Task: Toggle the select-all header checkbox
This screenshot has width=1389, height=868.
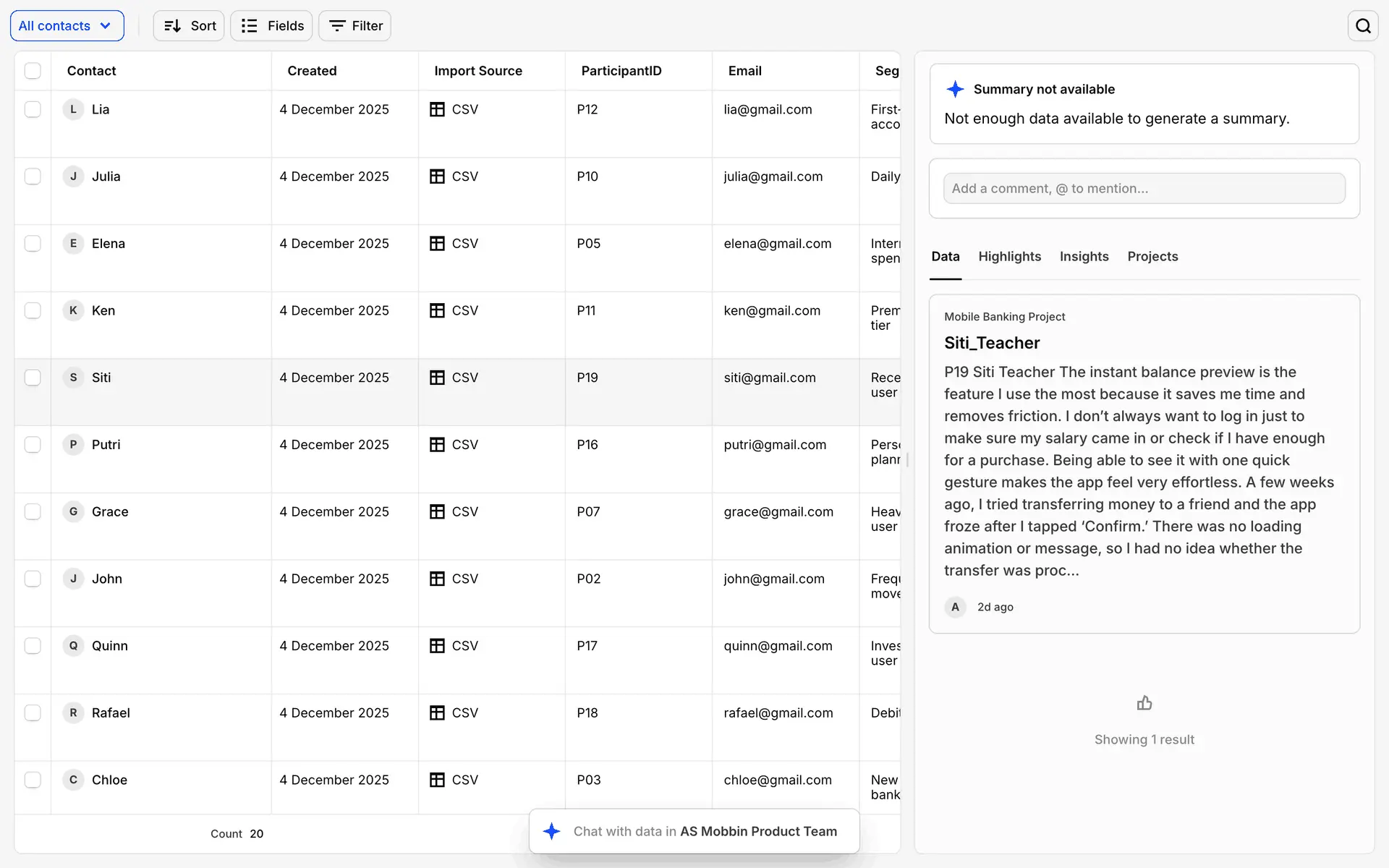Action: pyautogui.click(x=33, y=71)
